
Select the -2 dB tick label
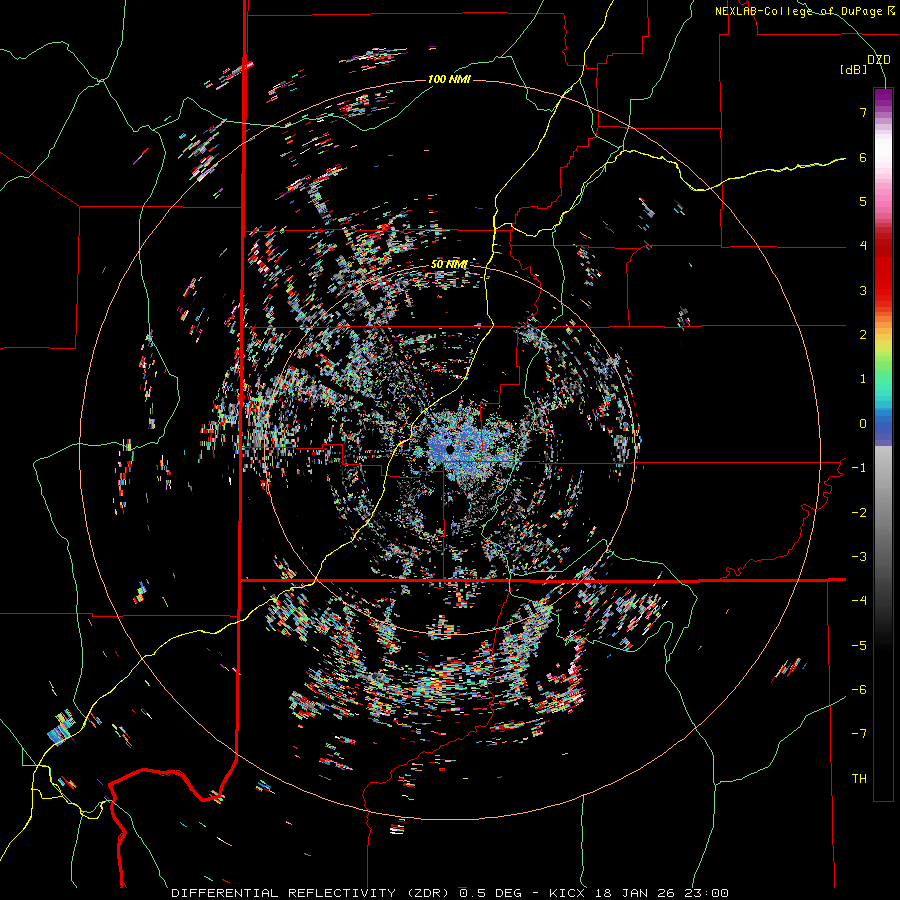pos(859,512)
